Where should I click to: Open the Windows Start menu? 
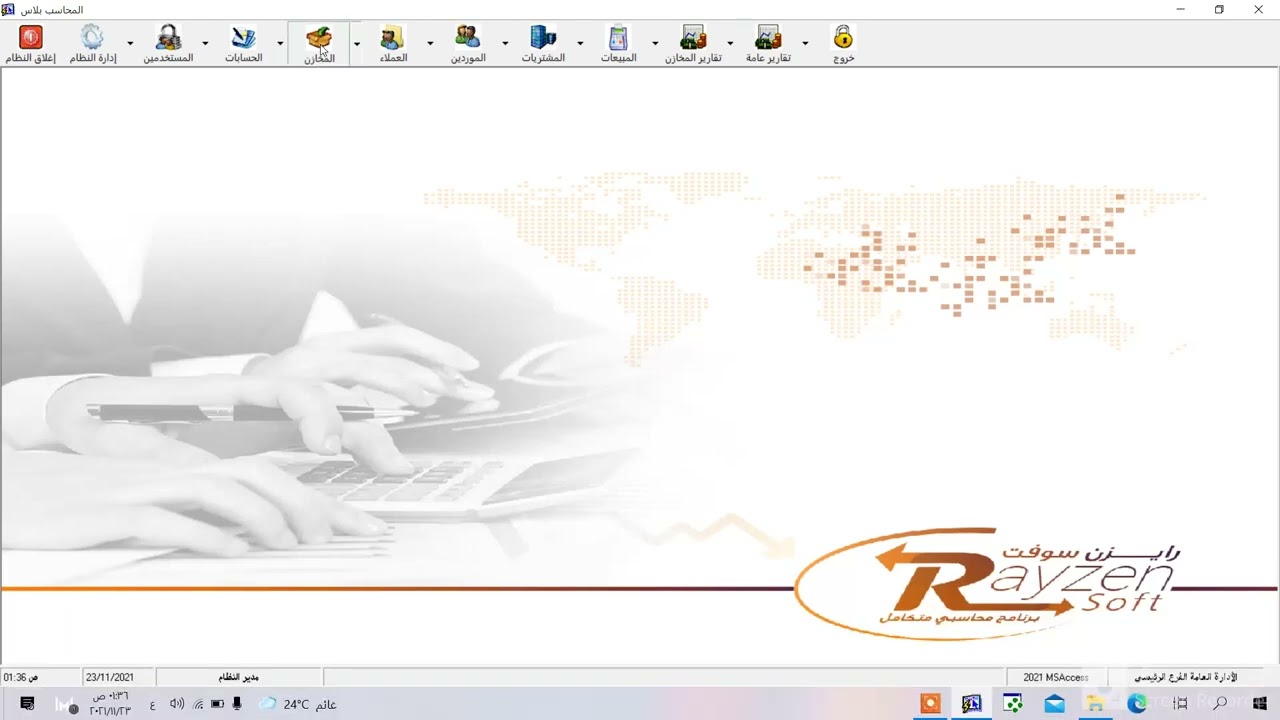point(1260,704)
